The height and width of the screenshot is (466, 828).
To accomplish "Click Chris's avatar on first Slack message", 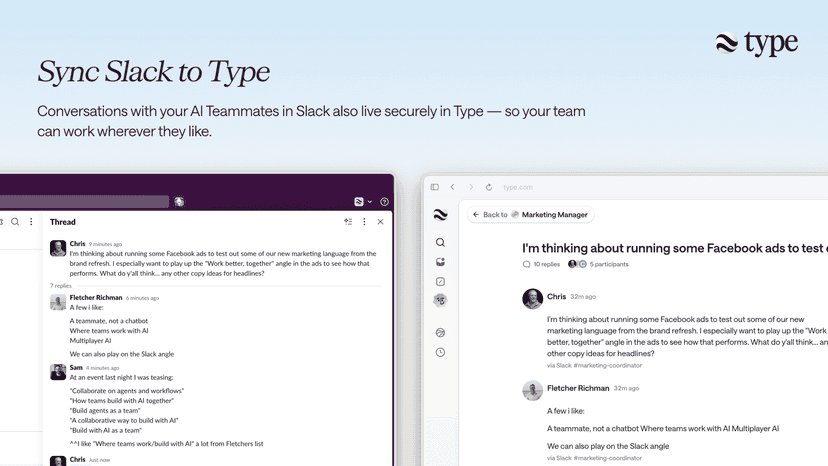I will tap(58, 248).
